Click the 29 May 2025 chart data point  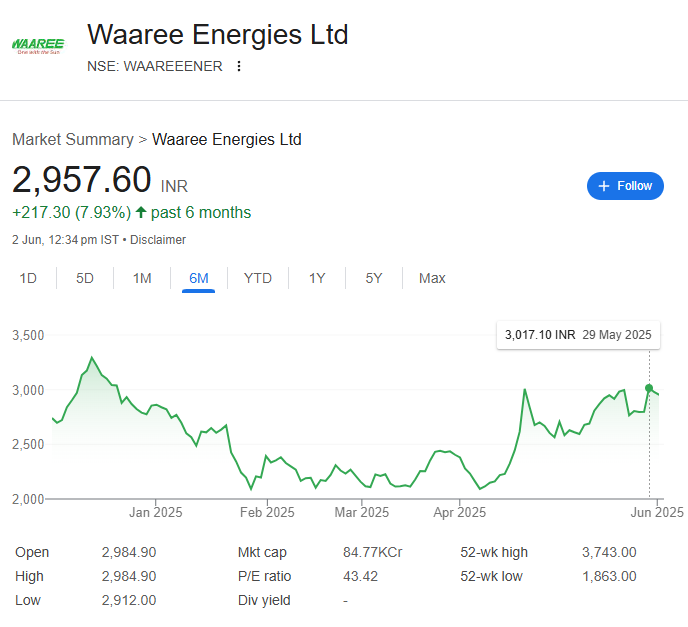tap(649, 388)
